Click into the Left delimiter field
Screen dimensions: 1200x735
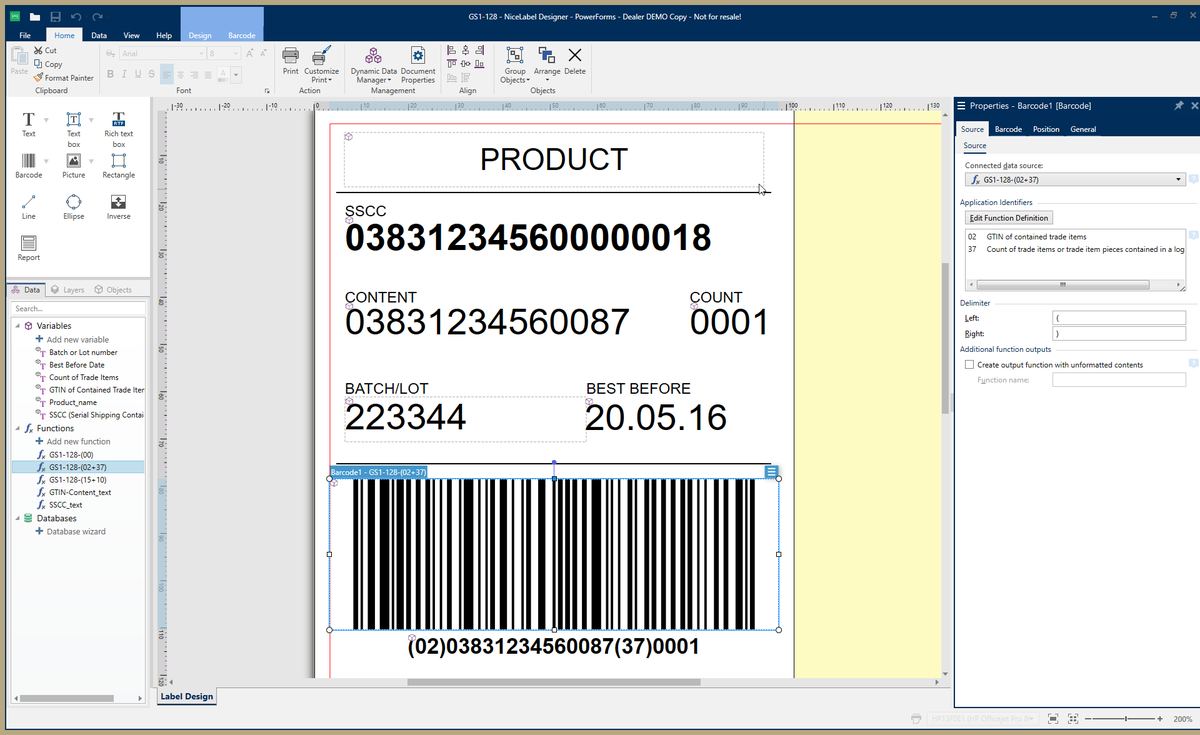coord(1119,318)
